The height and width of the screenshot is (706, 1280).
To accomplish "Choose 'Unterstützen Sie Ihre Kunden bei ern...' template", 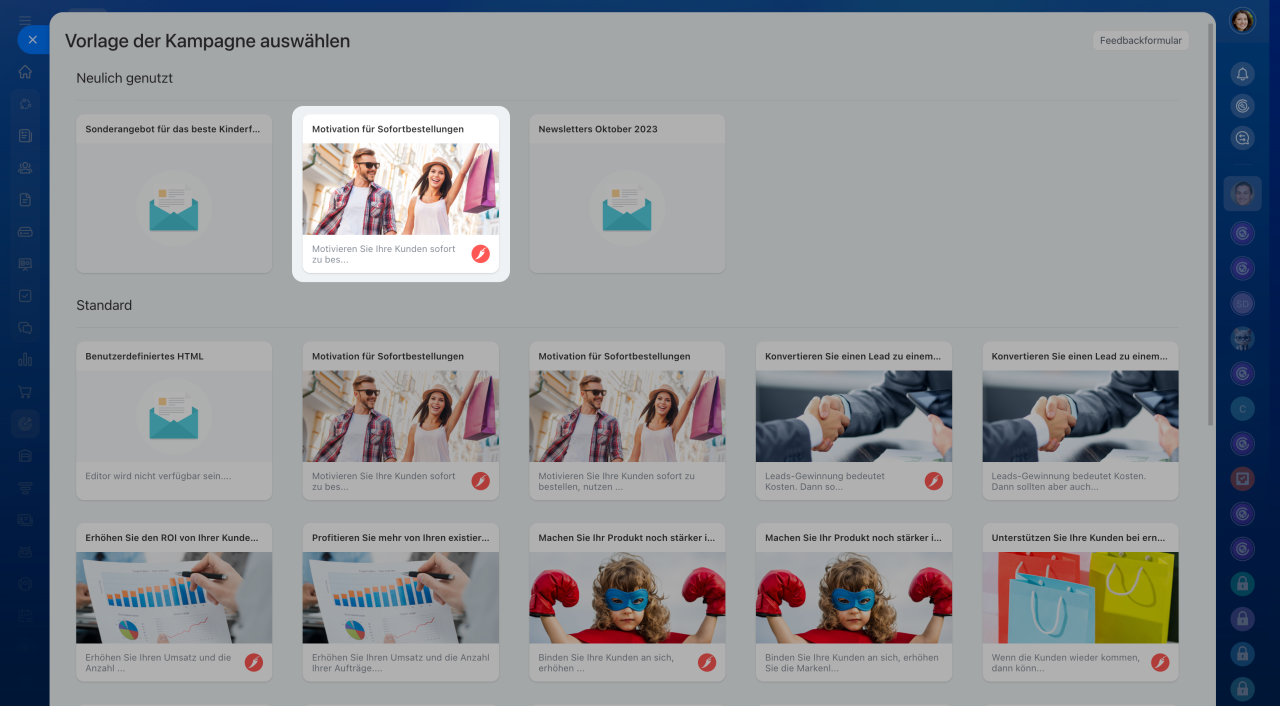I will [1080, 602].
